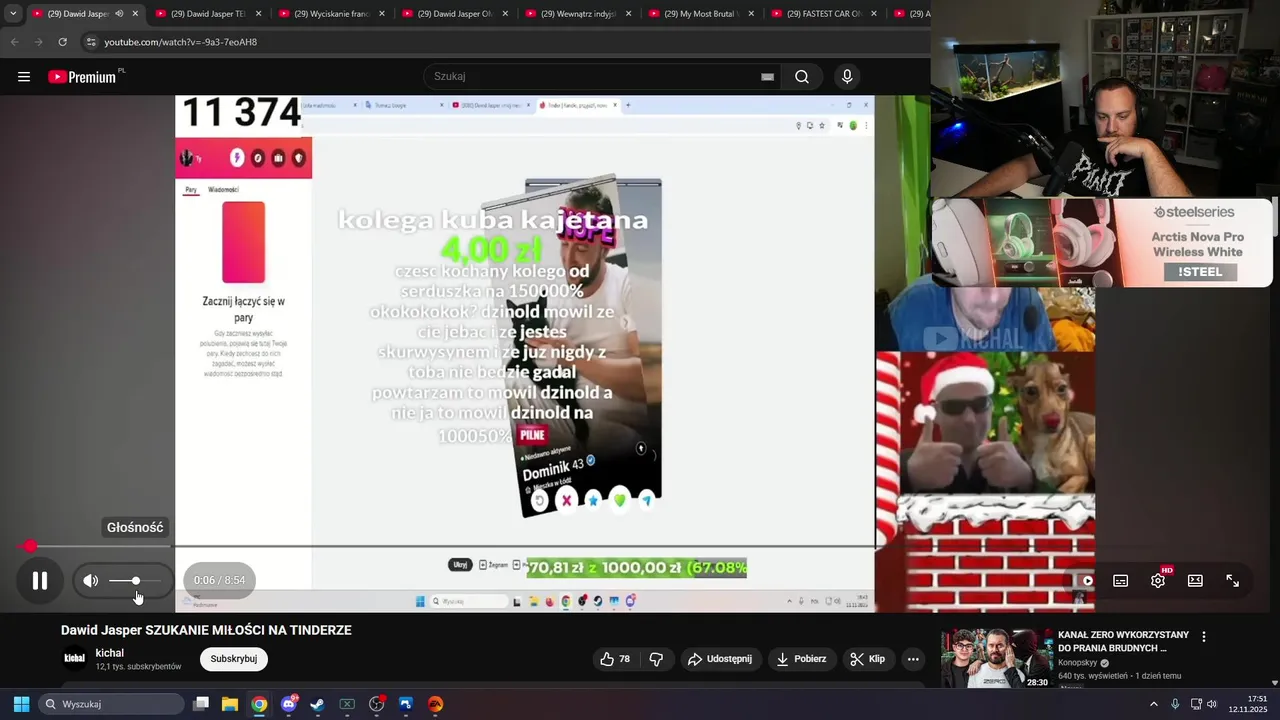Switch to the Wyciskanie franc tab
1280x720 pixels.
click(332, 14)
